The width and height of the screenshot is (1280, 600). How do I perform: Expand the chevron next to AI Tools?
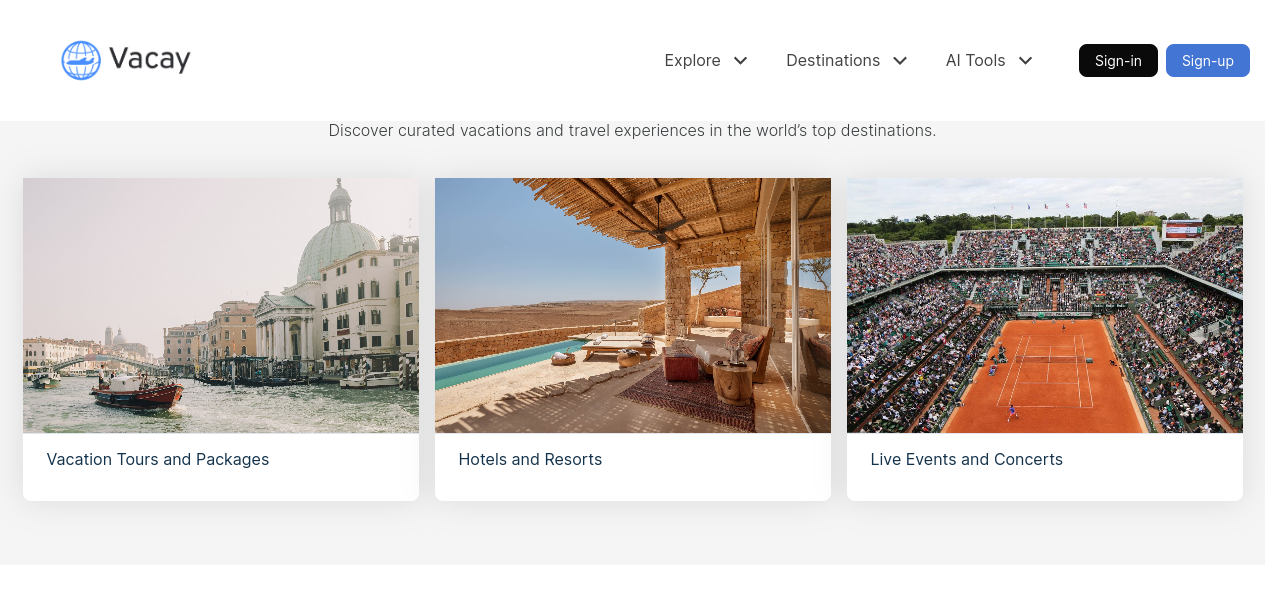(x=1026, y=60)
